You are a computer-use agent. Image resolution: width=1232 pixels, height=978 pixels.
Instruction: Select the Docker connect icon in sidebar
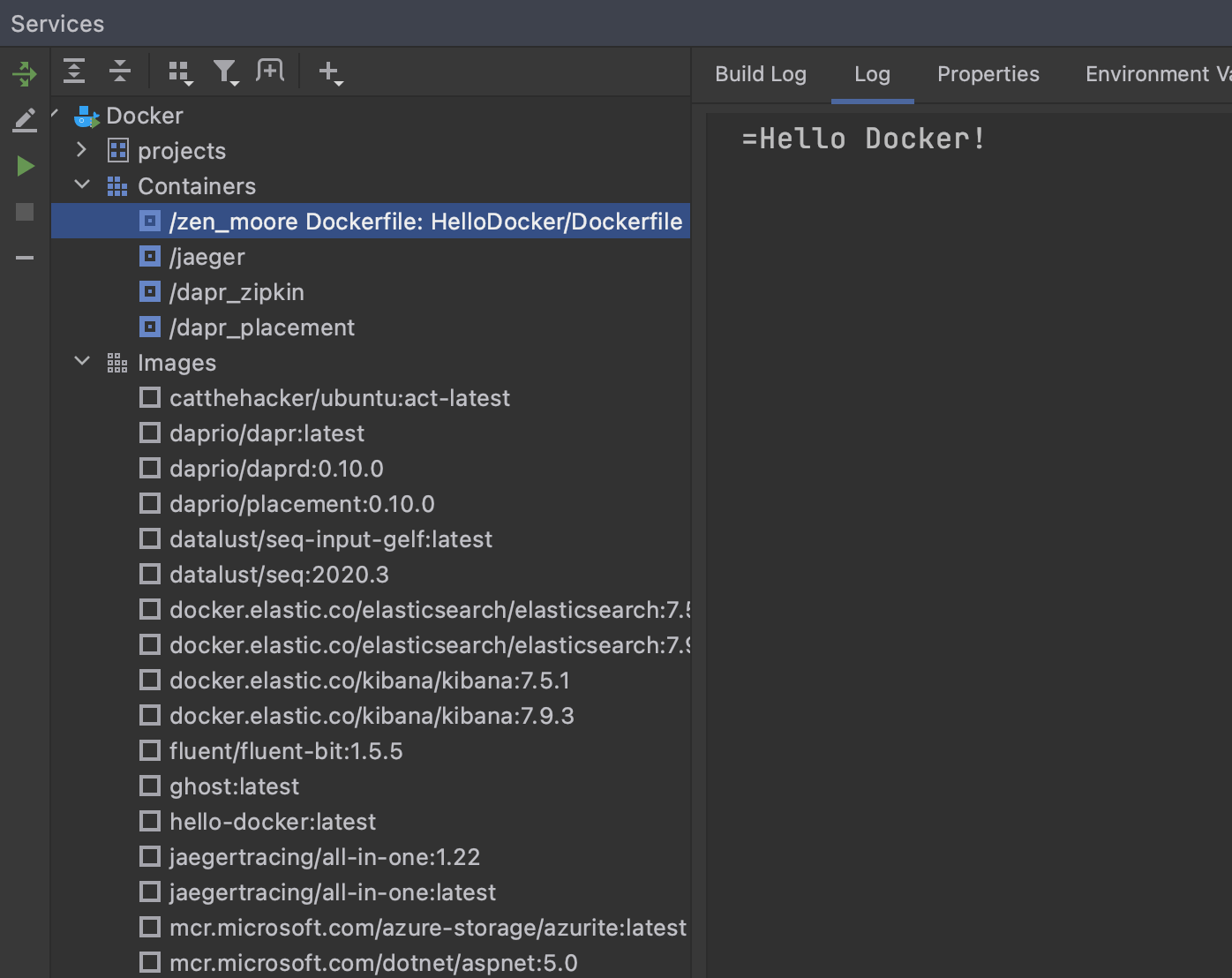24,74
